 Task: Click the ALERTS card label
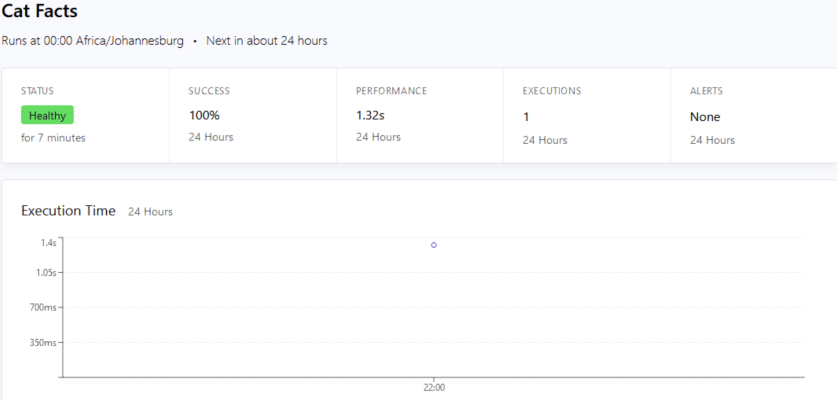click(706, 91)
